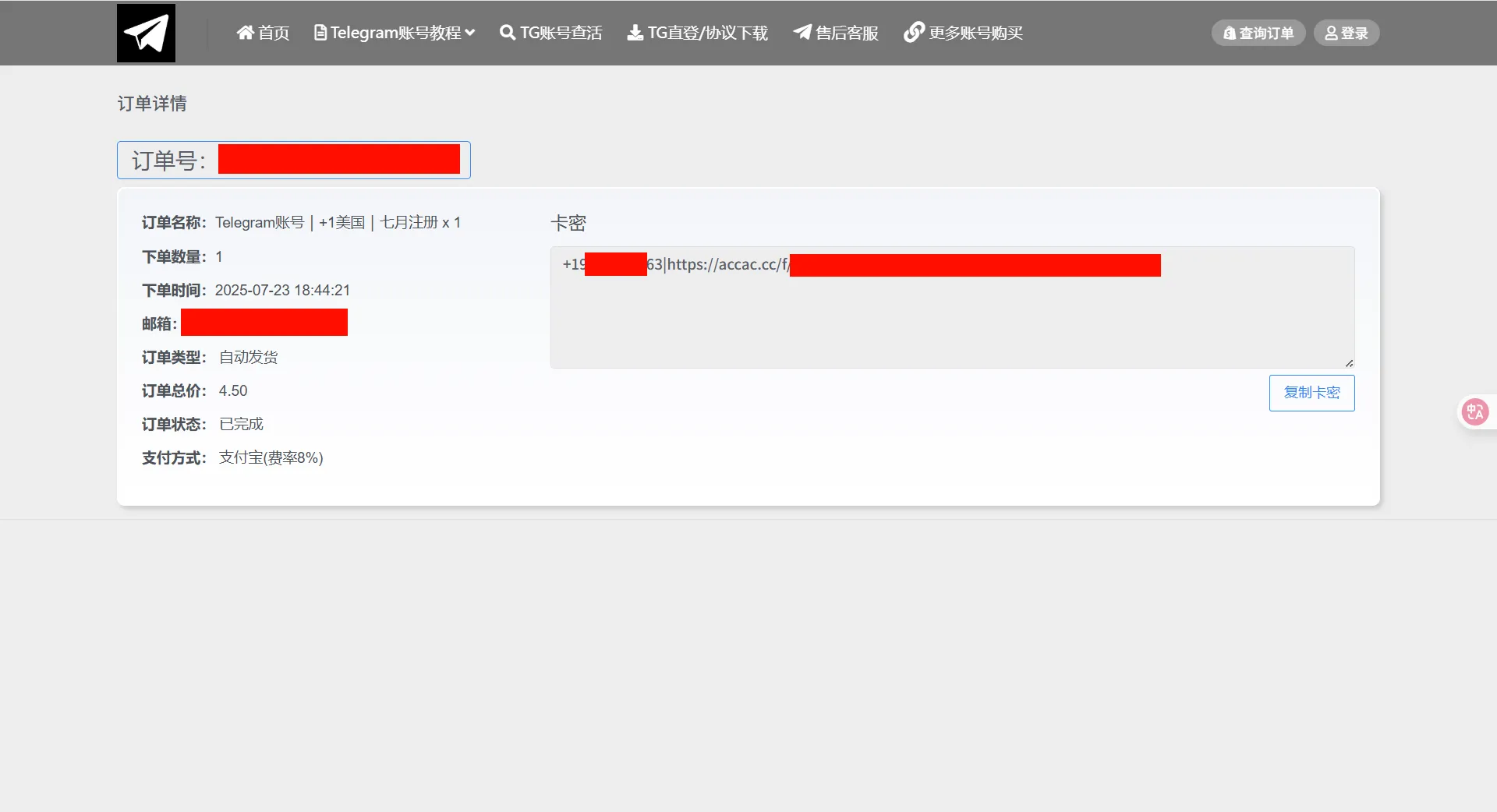The height and width of the screenshot is (812, 1497).
Task: Click the 邮箱 label
Action: coord(159,323)
